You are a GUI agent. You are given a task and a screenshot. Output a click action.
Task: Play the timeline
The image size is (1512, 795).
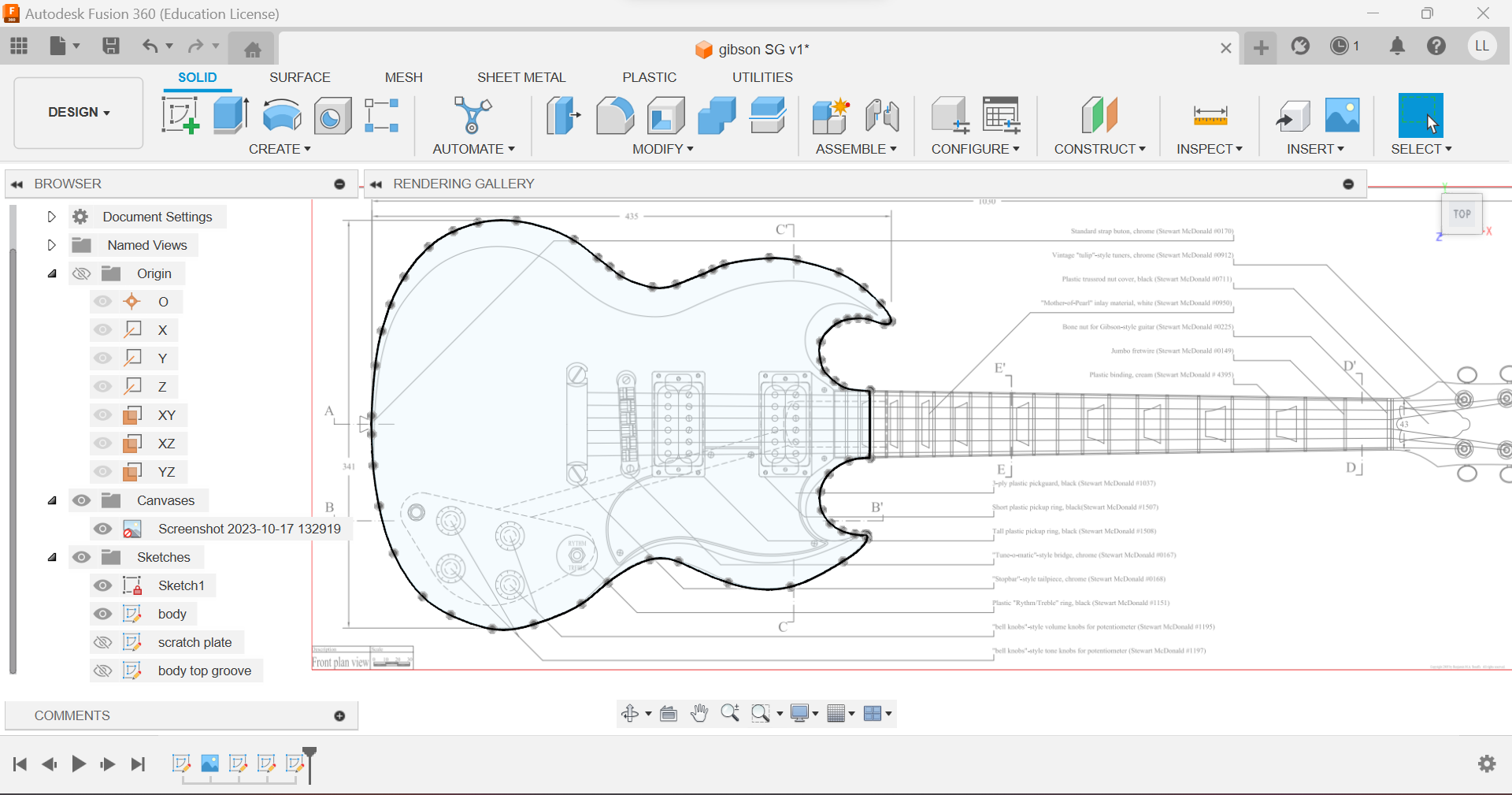tap(79, 763)
